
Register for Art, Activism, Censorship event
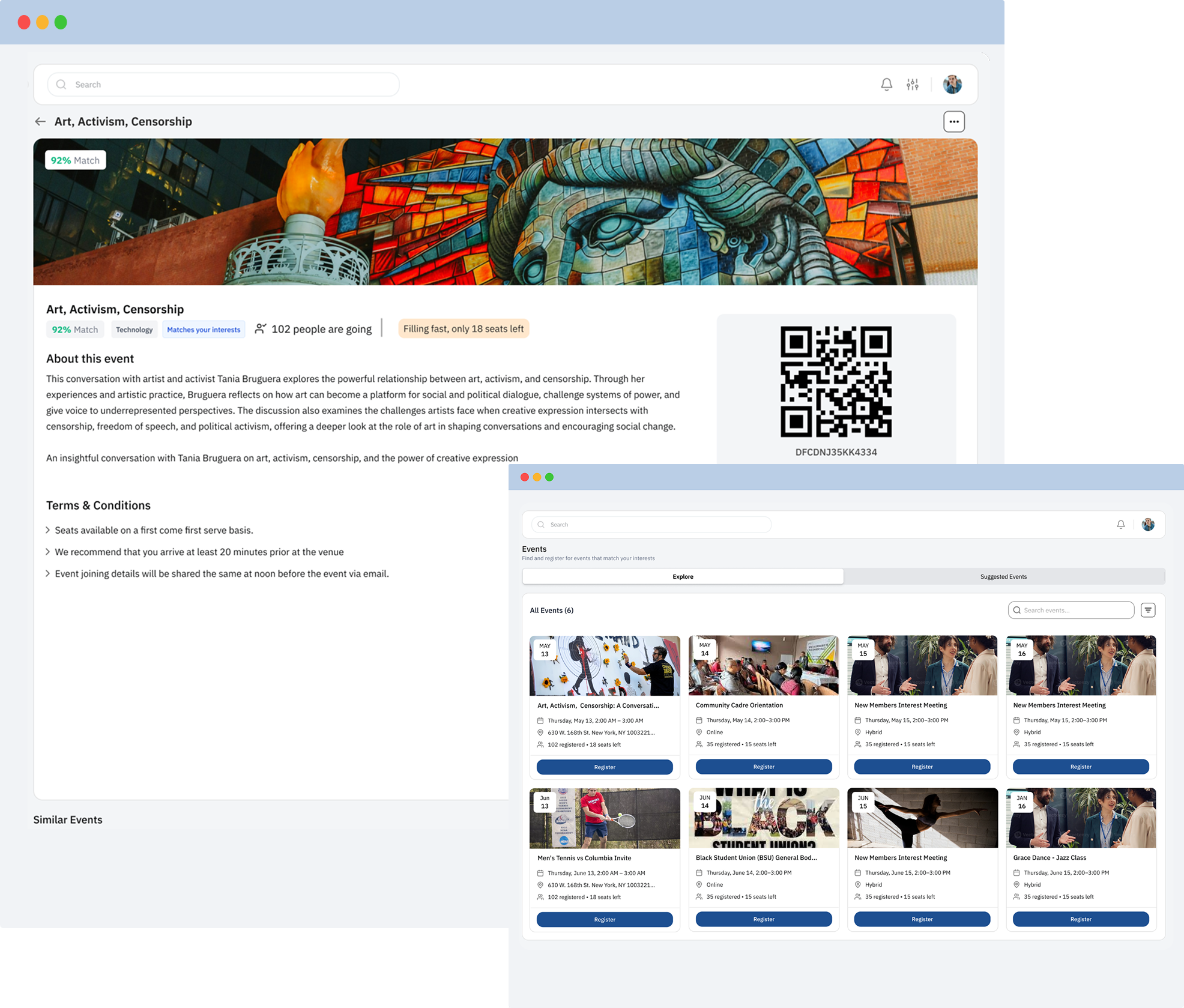coord(605,767)
